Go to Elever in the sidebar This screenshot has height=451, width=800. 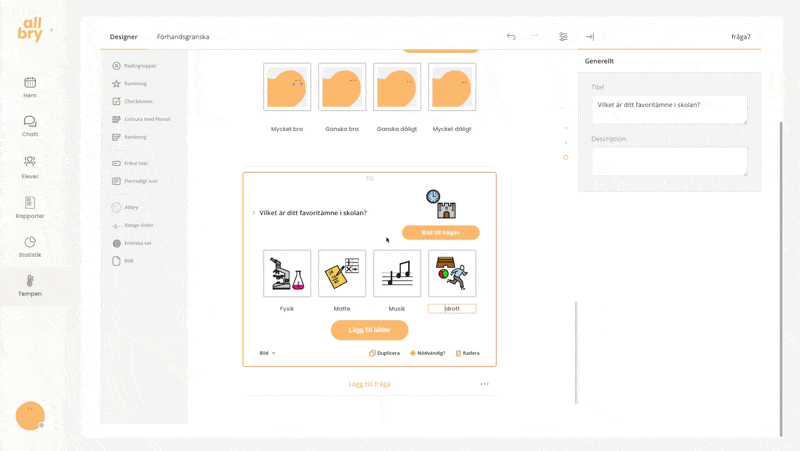pyautogui.click(x=30, y=166)
